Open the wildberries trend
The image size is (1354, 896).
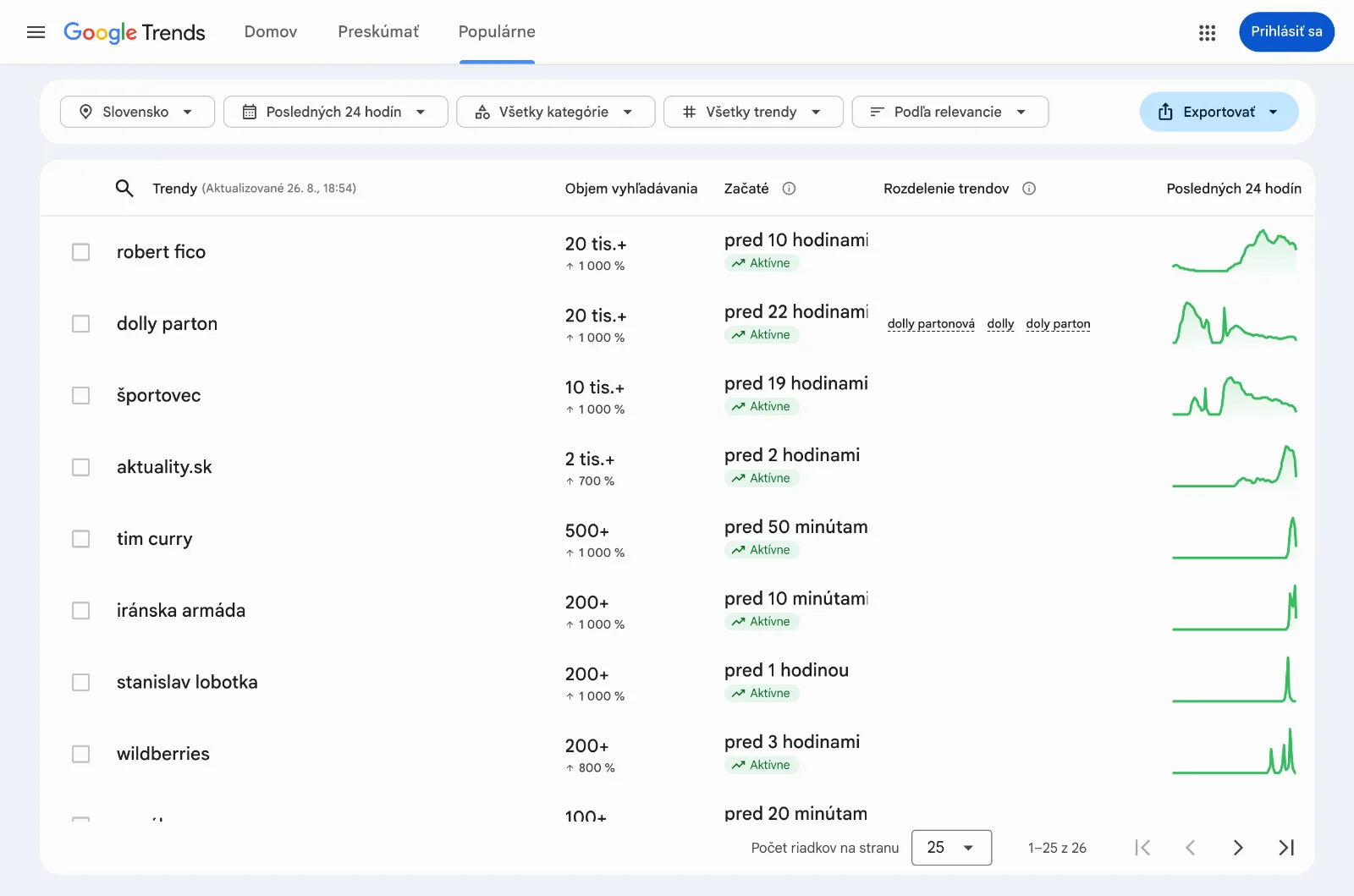(163, 754)
